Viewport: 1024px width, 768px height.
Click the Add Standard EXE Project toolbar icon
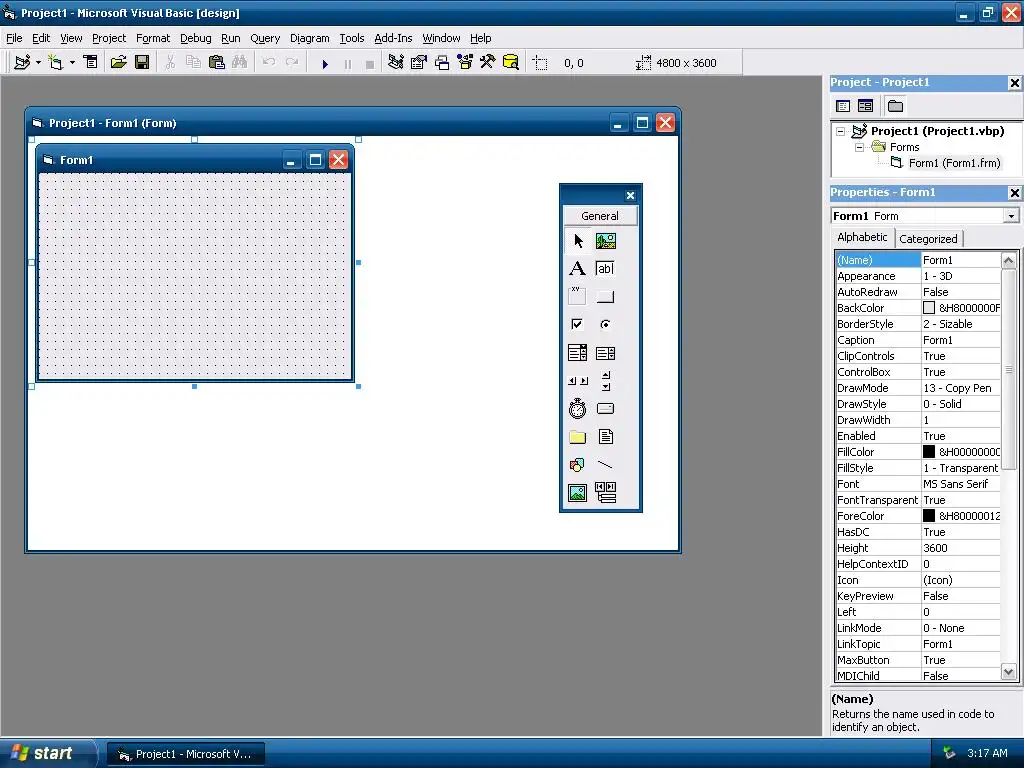[22, 63]
